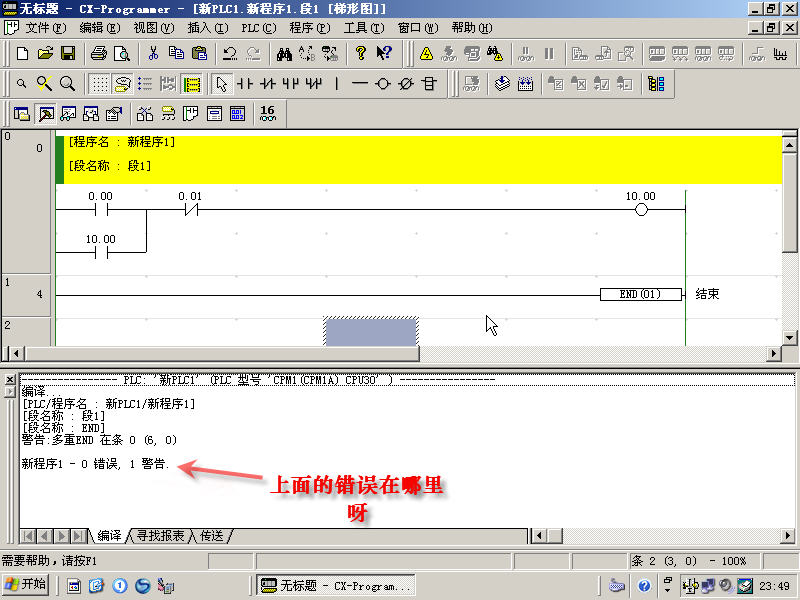Screen dimensions: 800x600
Task: Select the horizontal line tool
Action: pos(360,84)
